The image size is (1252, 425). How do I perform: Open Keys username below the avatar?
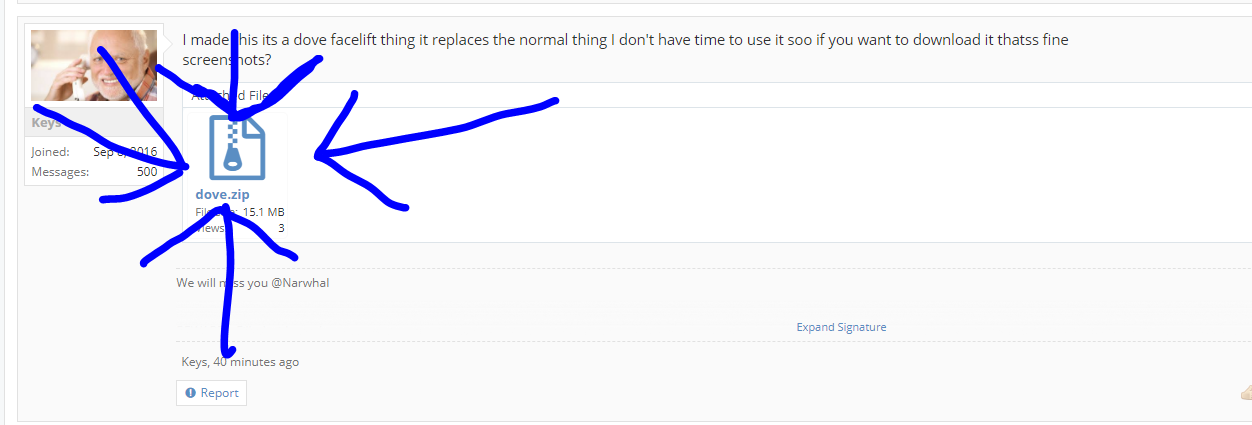pos(46,122)
